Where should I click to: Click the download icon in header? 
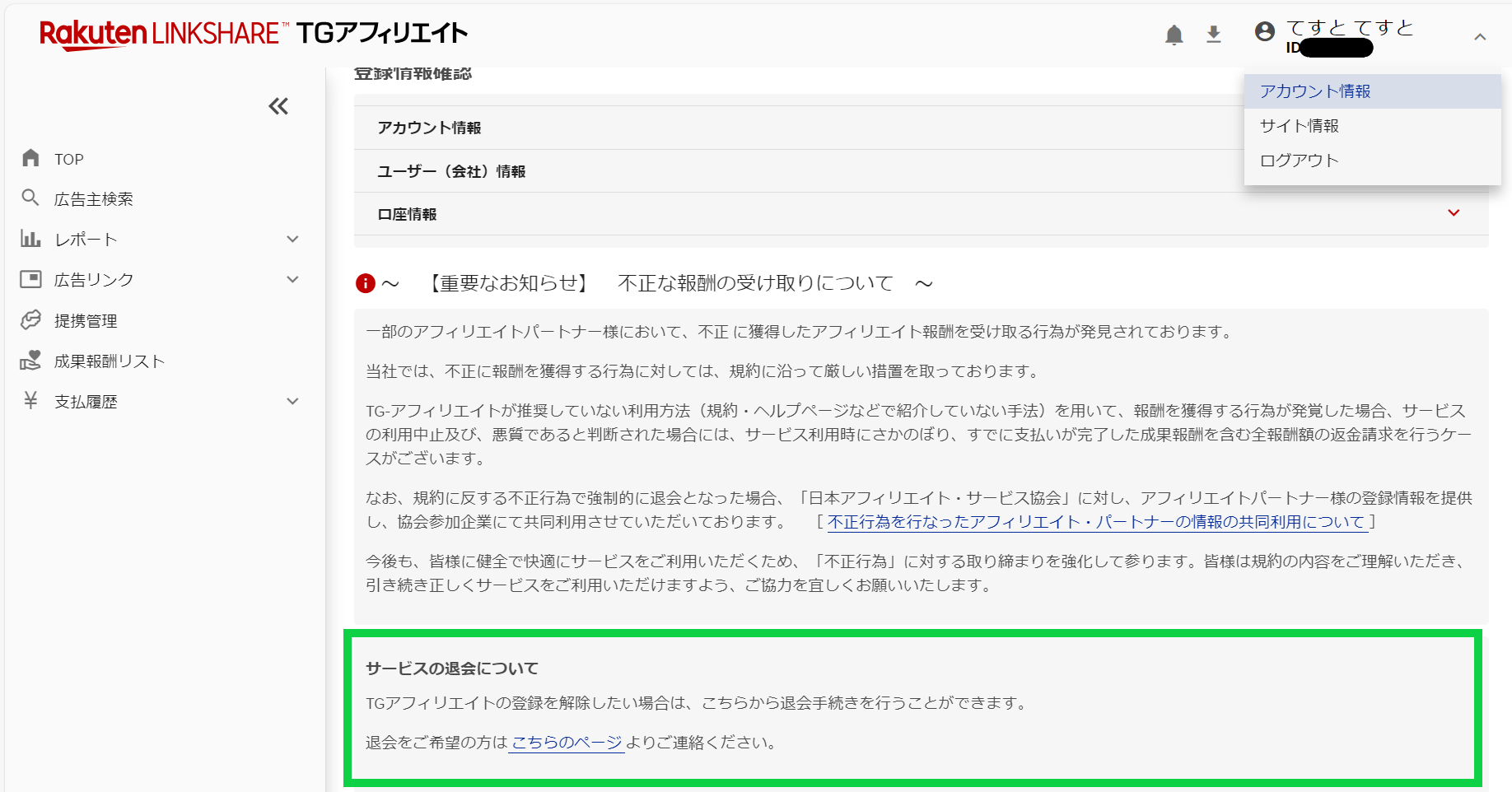1213,35
